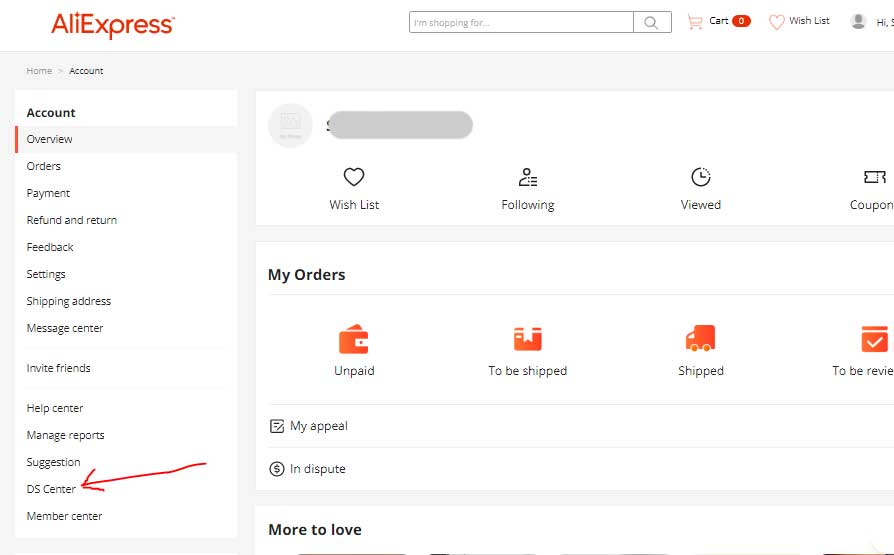The width and height of the screenshot is (894, 555).
Task: Open the My appeal link
Action: tap(319, 426)
